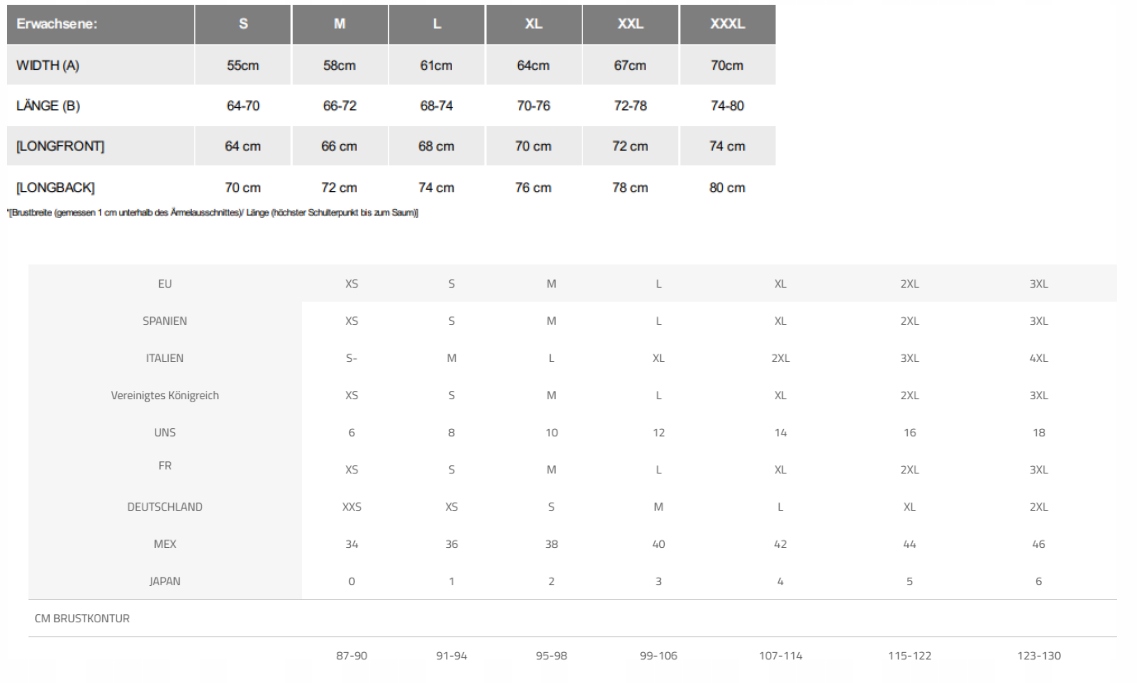Select the LÄNGE (B) row label
The width and height of the screenshot is (1138, 683).
point(48,106)
